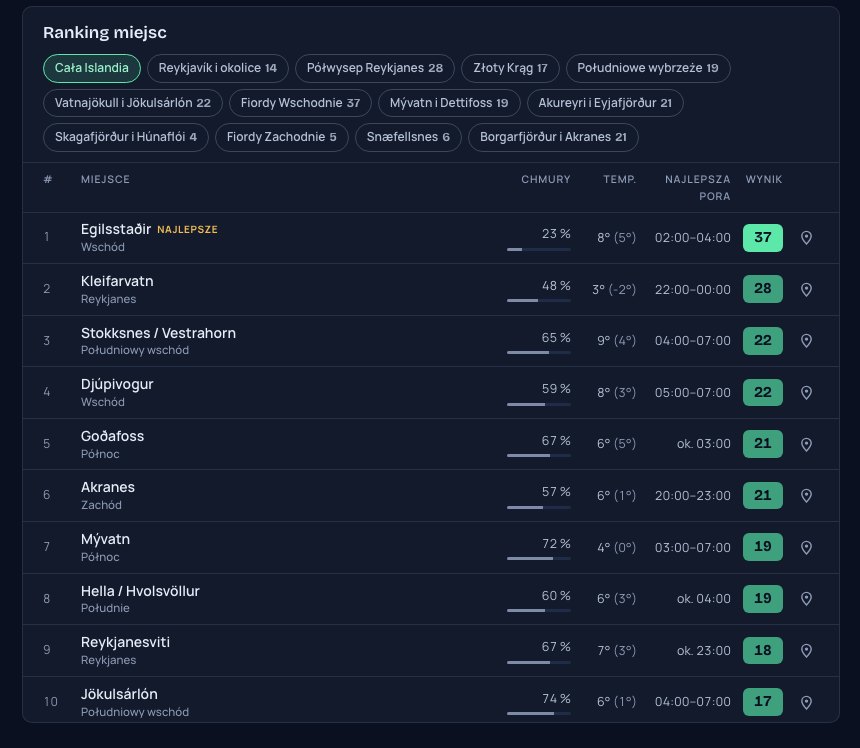This screenshot has width=860, height=748.
Task: Click Hella / Hvolsvöllur map pin
Action: point(806,598)
